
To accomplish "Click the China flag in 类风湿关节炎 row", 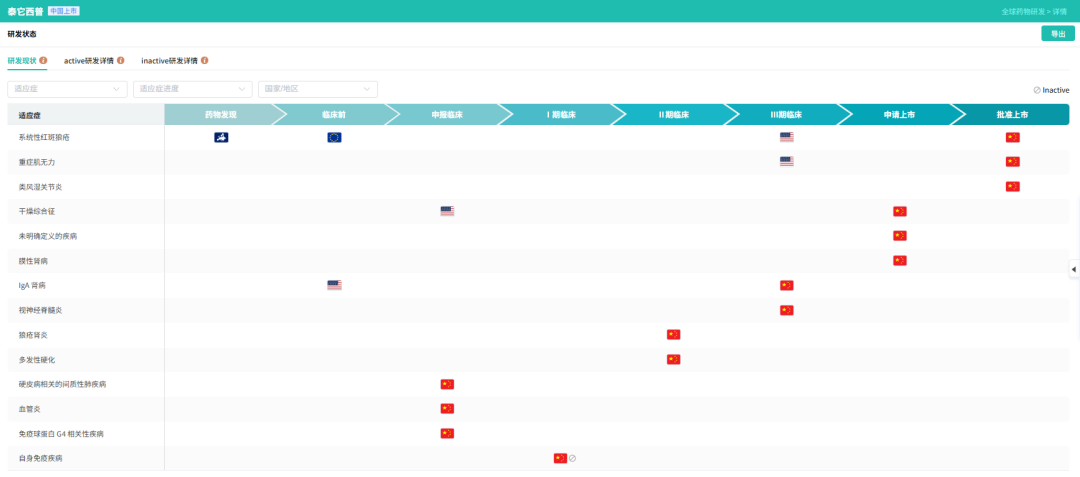I will (1012, 186).
